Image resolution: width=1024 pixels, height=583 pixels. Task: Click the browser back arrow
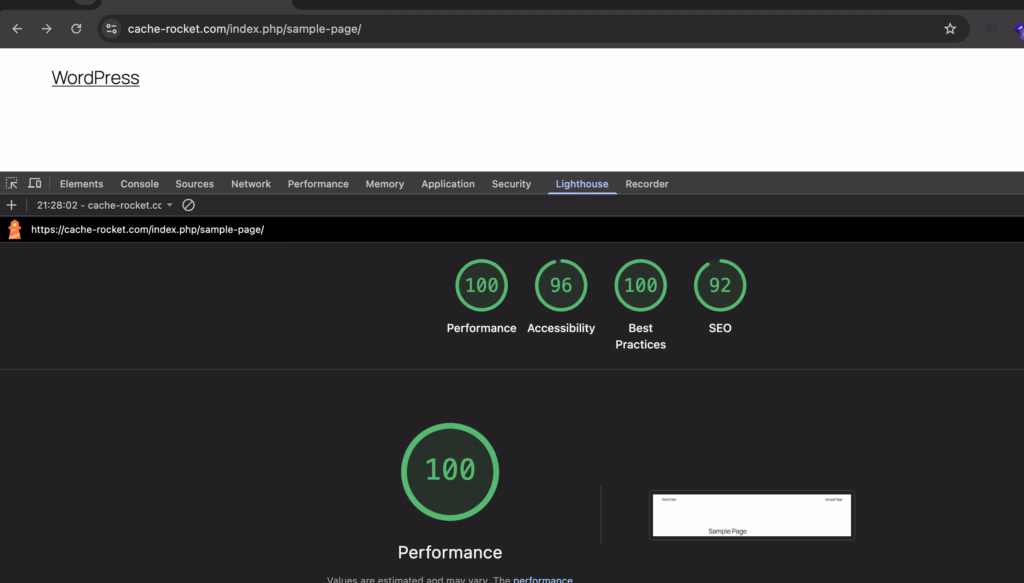18,29
